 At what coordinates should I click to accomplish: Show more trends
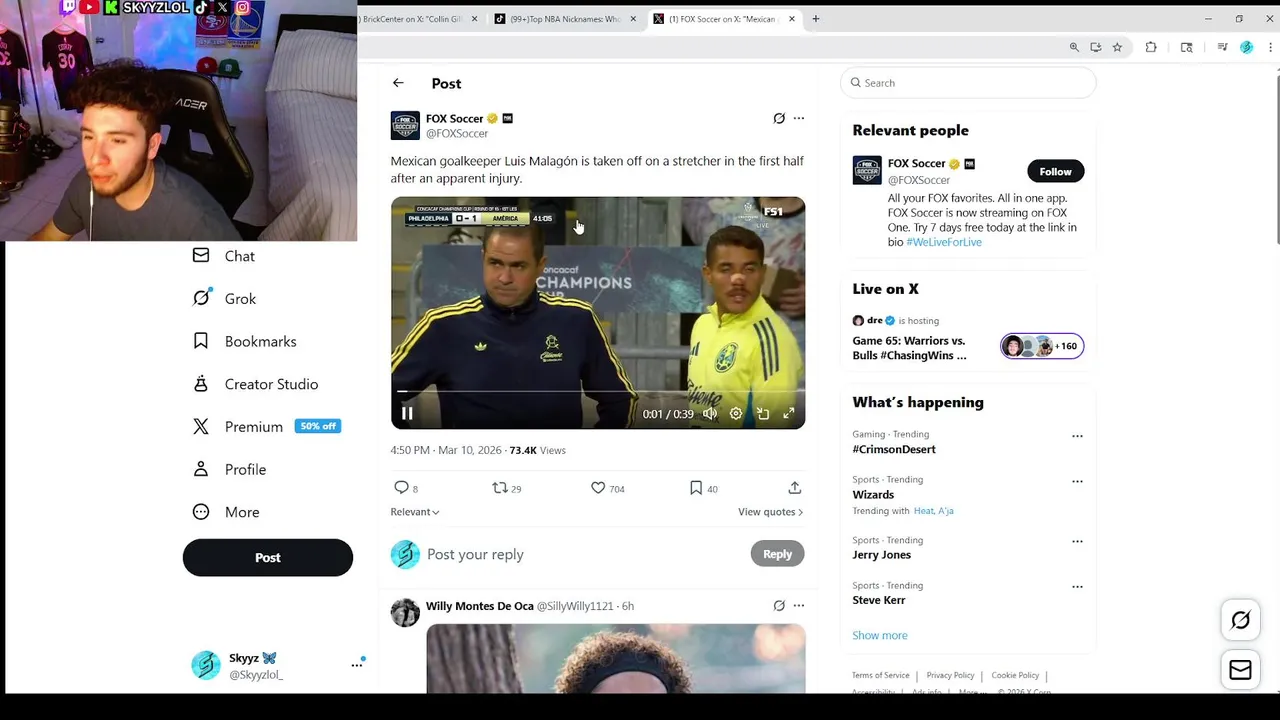tap(880, 635)
